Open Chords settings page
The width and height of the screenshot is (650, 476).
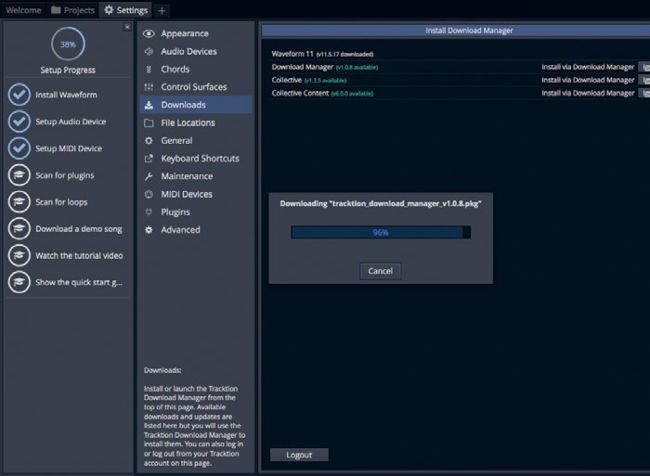point(196,69)
